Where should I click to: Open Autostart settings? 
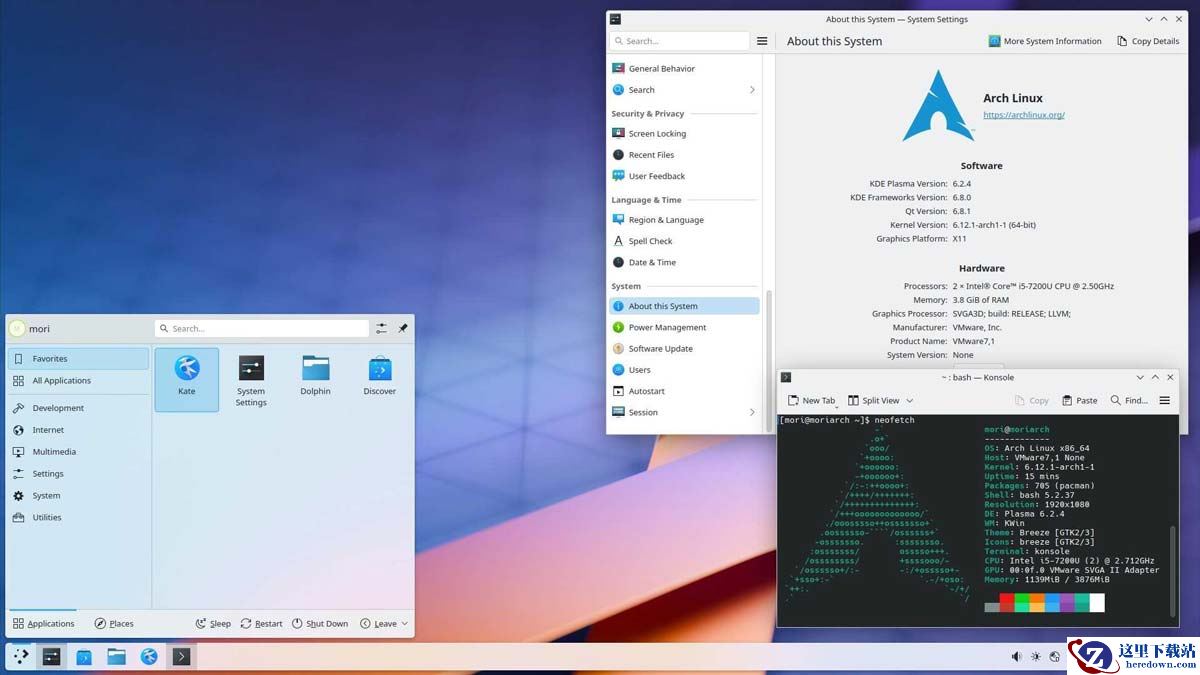(x=684, y=391)
